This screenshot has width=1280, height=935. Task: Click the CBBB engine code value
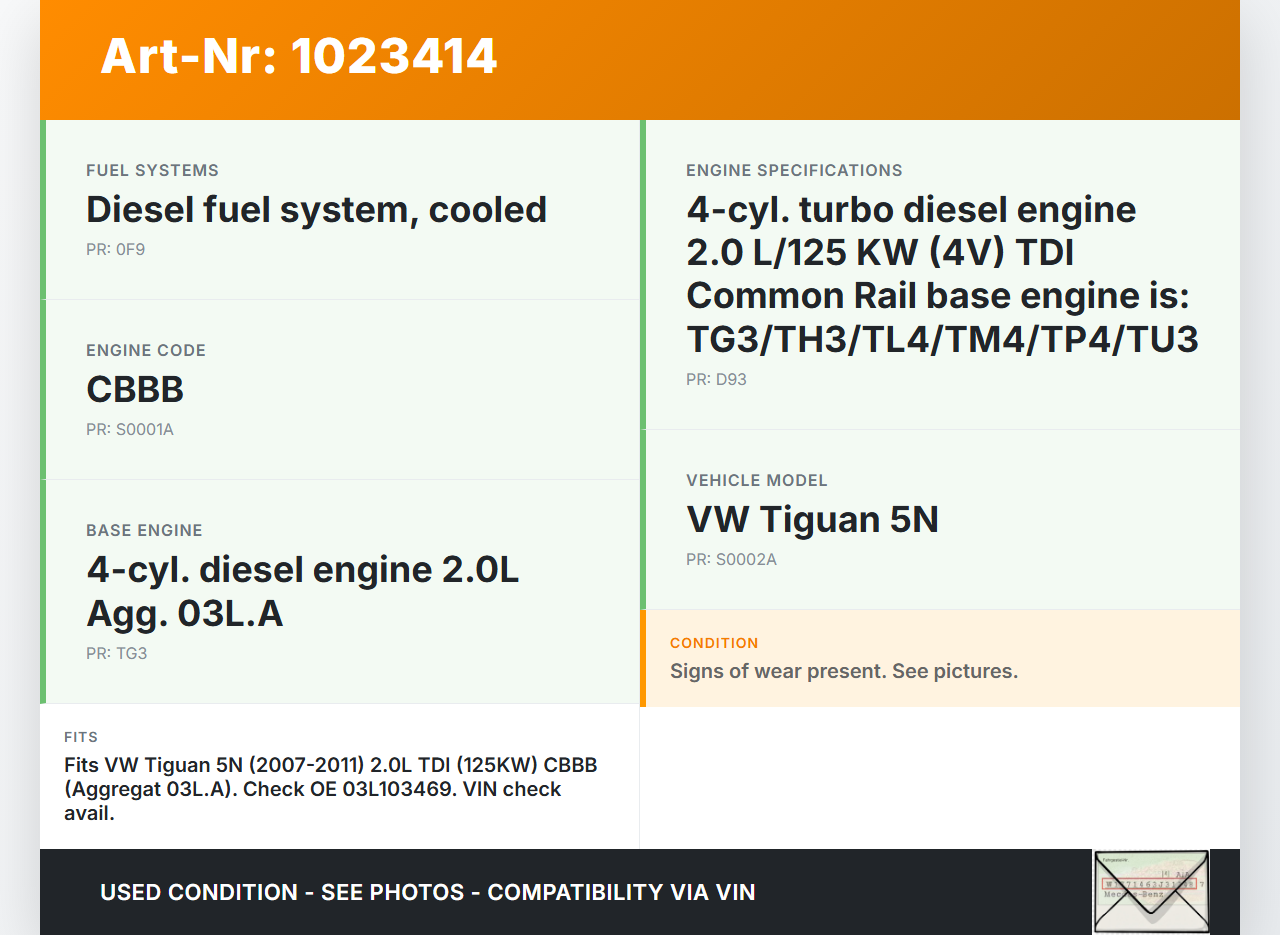pyautogui.click(x=135, y=390)
